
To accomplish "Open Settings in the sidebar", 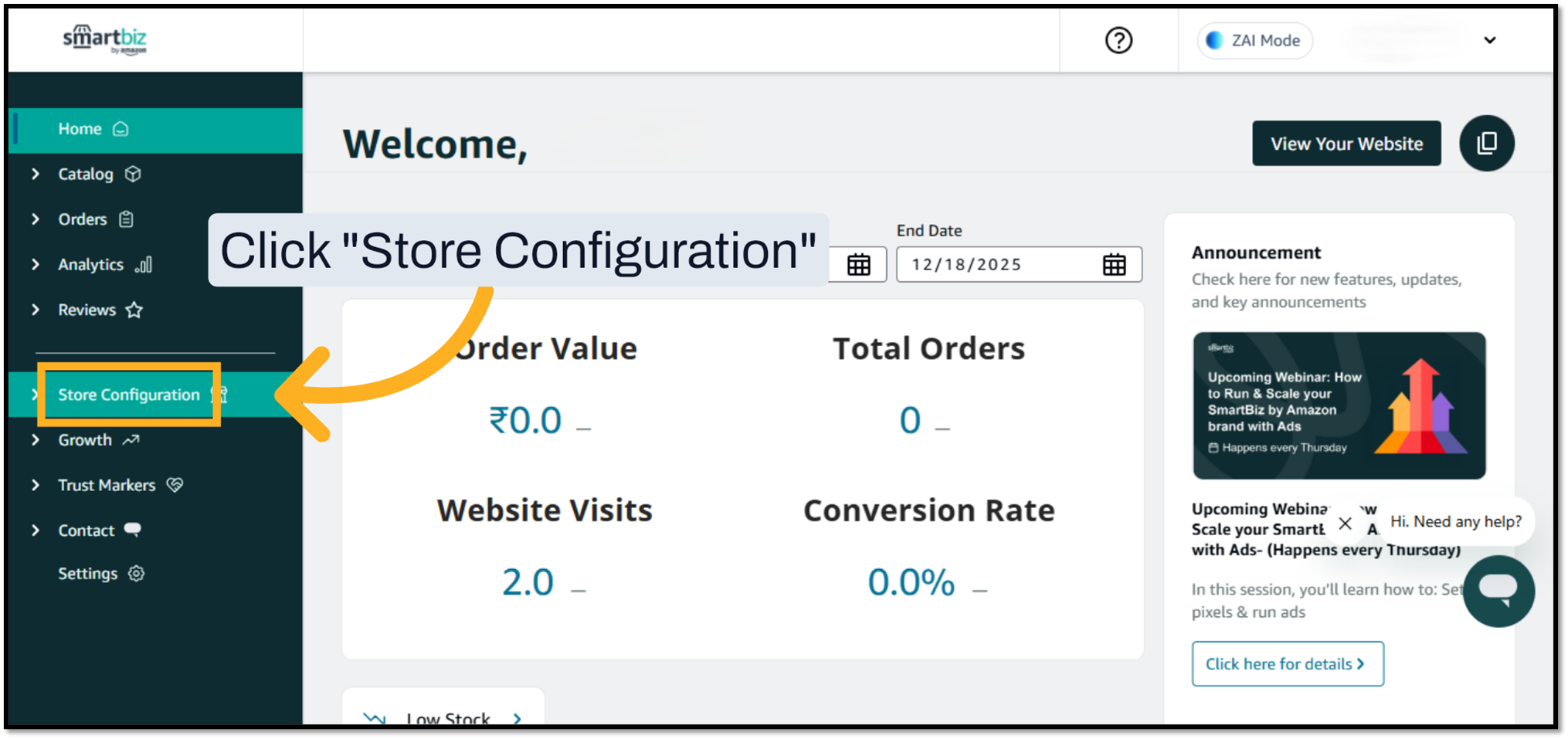I will pos(88,574).
